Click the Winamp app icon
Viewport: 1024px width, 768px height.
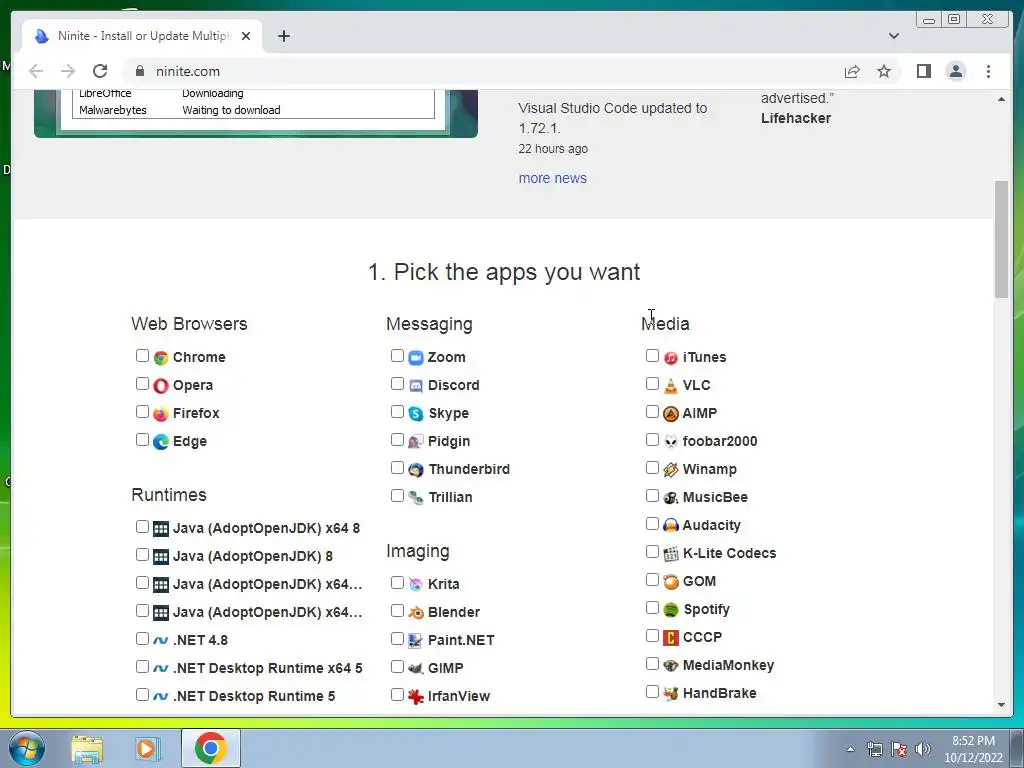(x=671, y=470)
